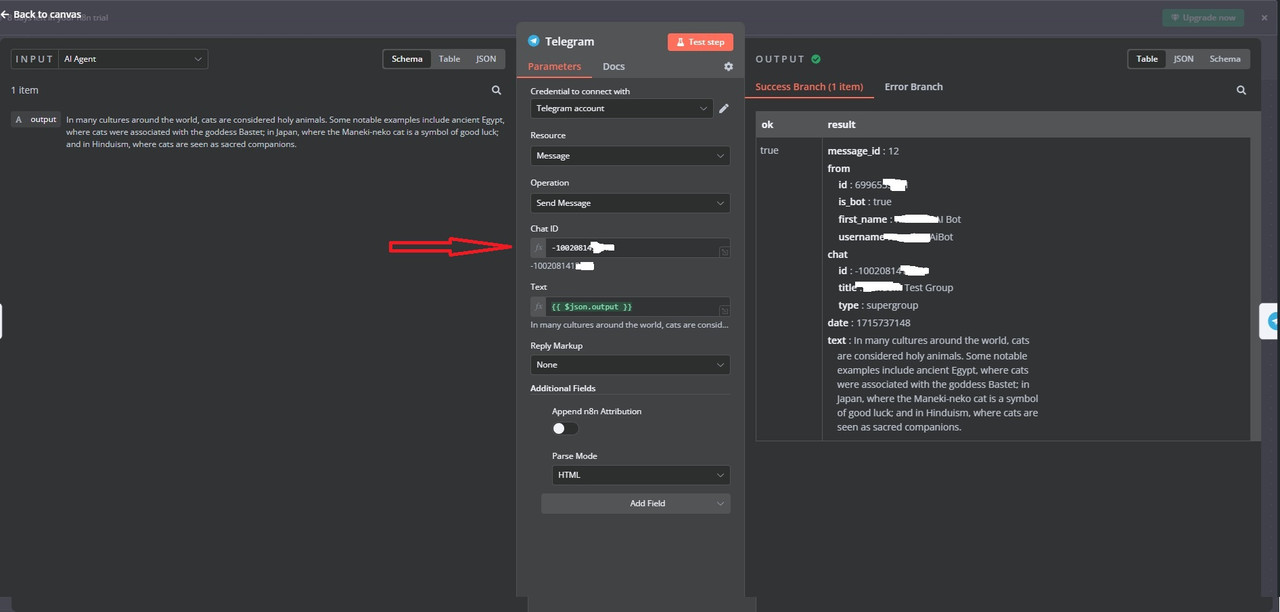Click the fx icon beside Text field
This screenshot has width=1280, height=612.
tap(538, 307)
